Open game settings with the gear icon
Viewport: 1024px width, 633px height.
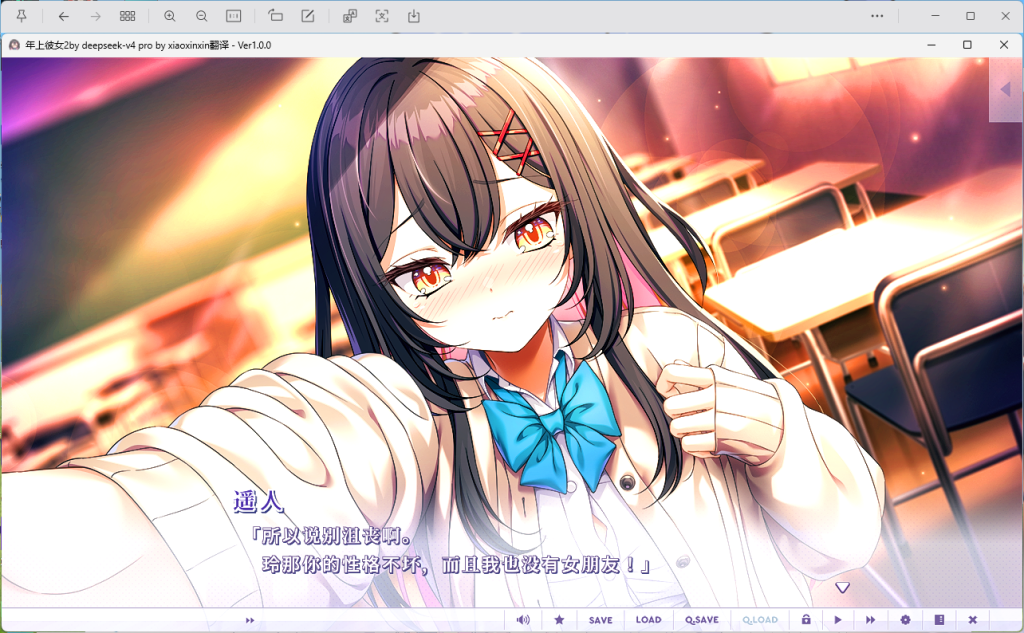click(905, 620)
